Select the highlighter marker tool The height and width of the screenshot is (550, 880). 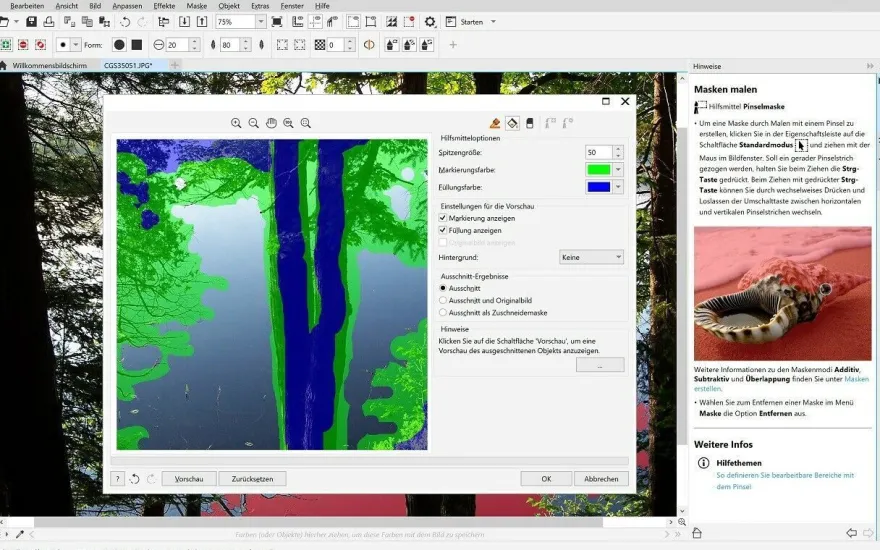tap(495, 123)
